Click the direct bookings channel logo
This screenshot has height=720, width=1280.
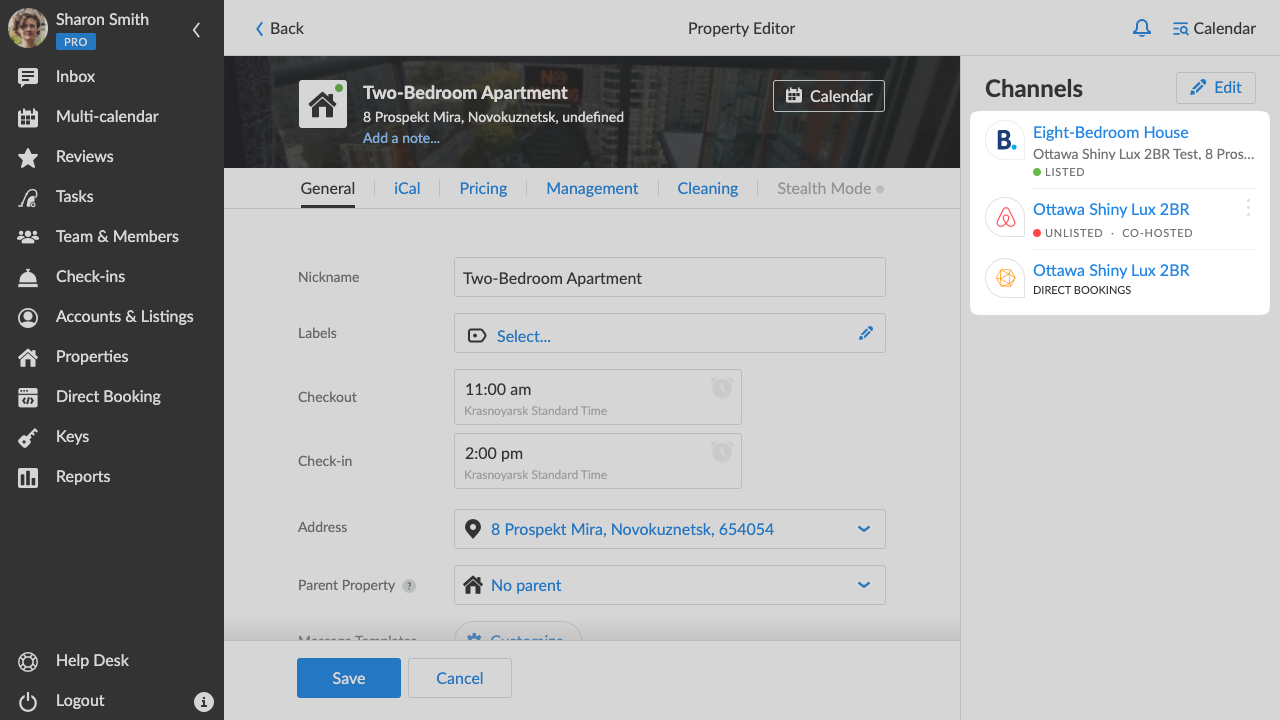tap(1006, 278)
